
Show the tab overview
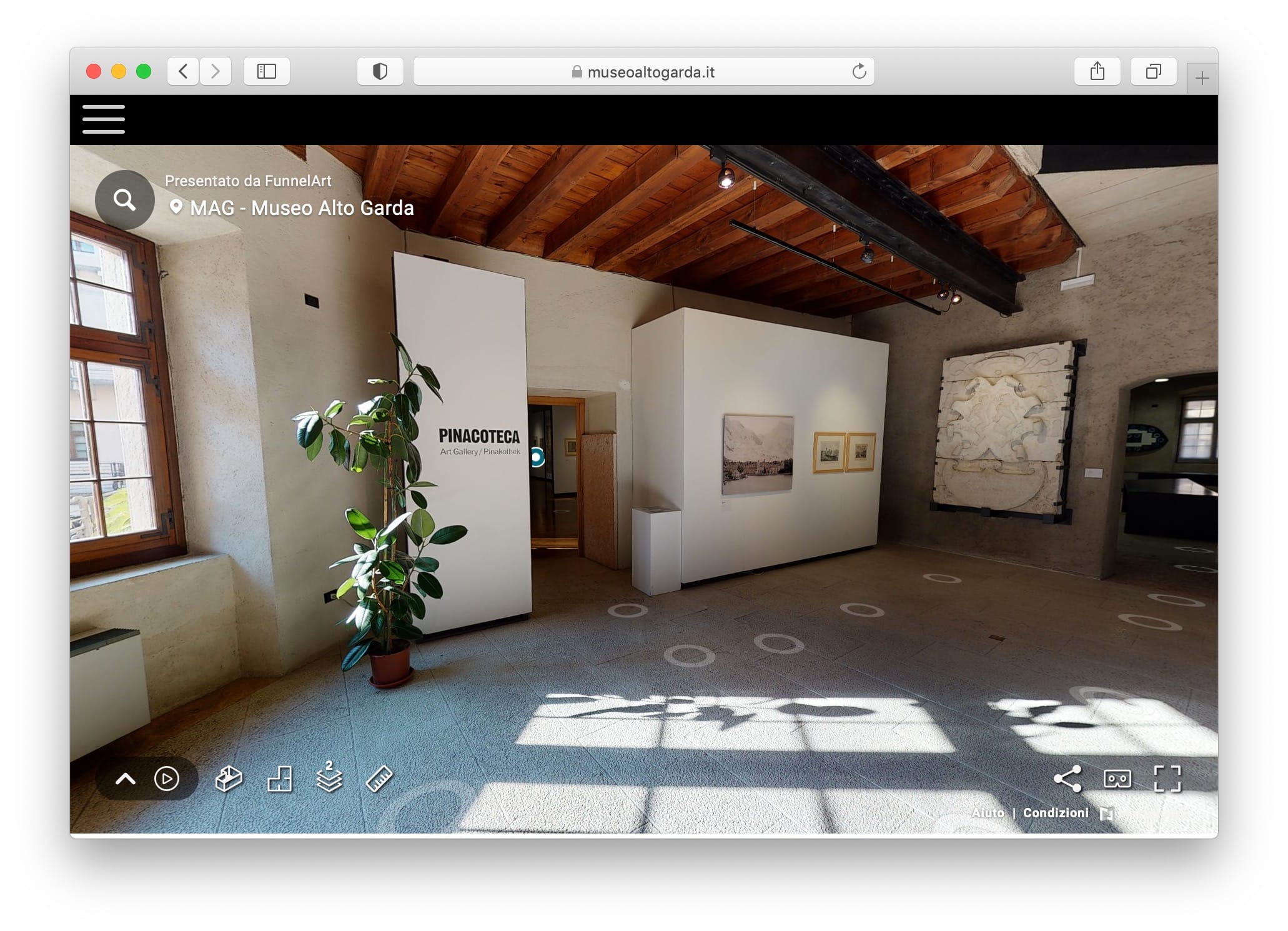[1154, 71]
